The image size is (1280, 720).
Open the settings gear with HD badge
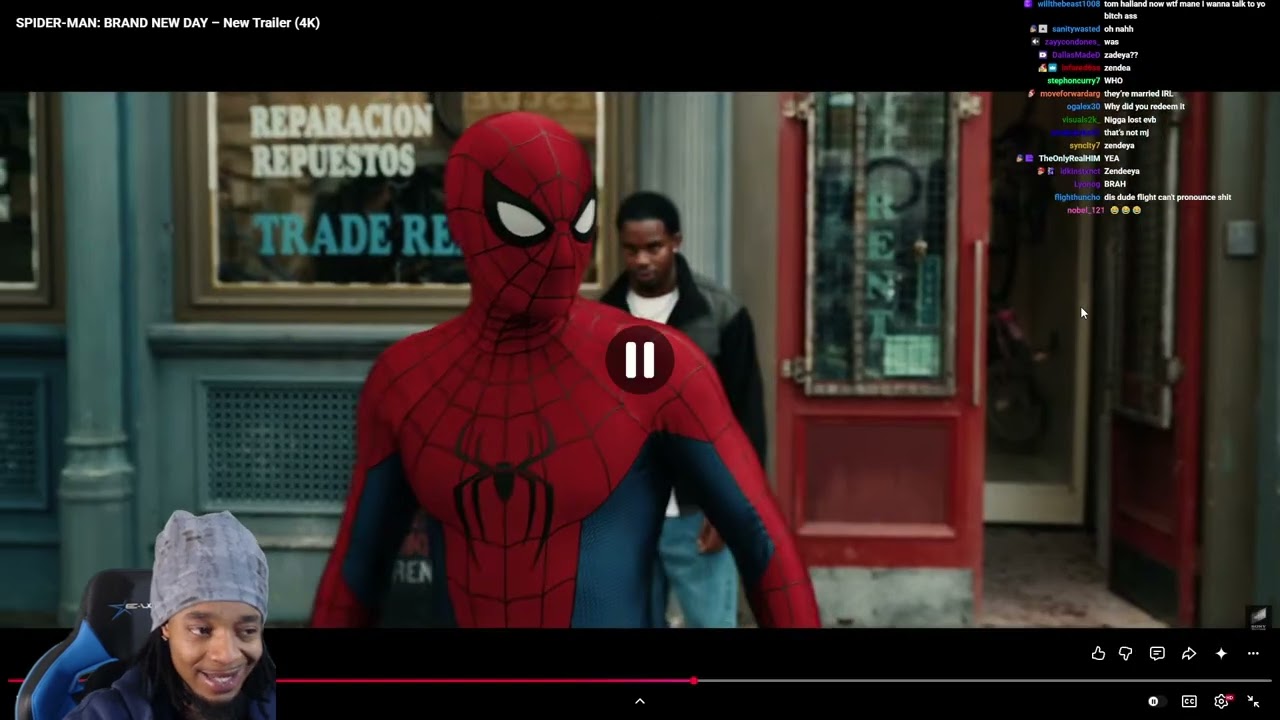pos(1222,701)
